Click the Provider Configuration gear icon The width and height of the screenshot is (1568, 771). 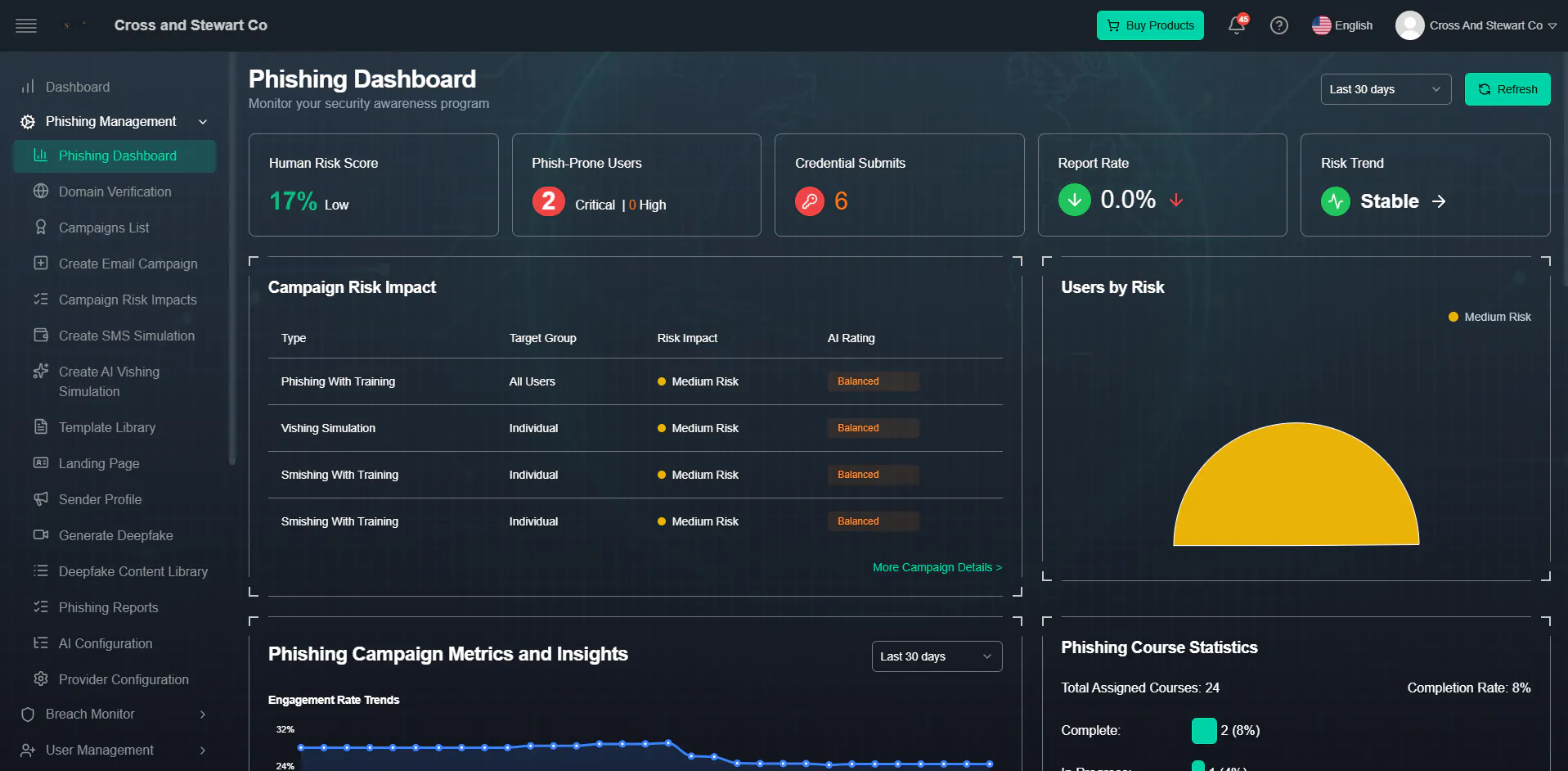(41, 679)
